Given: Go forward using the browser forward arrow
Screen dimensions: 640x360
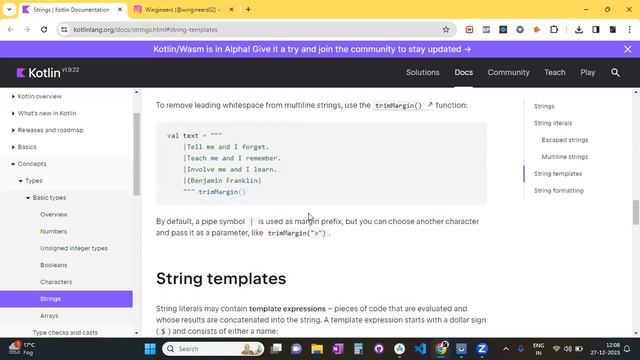Looking at the screenshot, I should 27,29.
